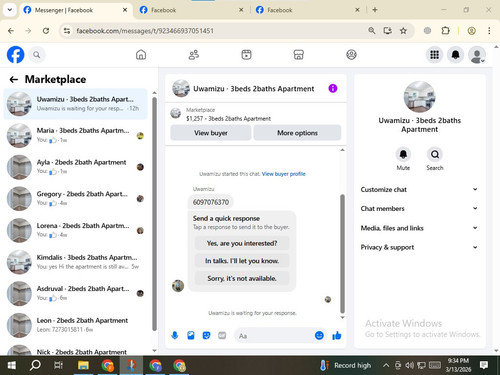The height and width of the screenshot is (375, 500).
Task: Open the Windows Start menu
Action: click(x=12, y=365)
